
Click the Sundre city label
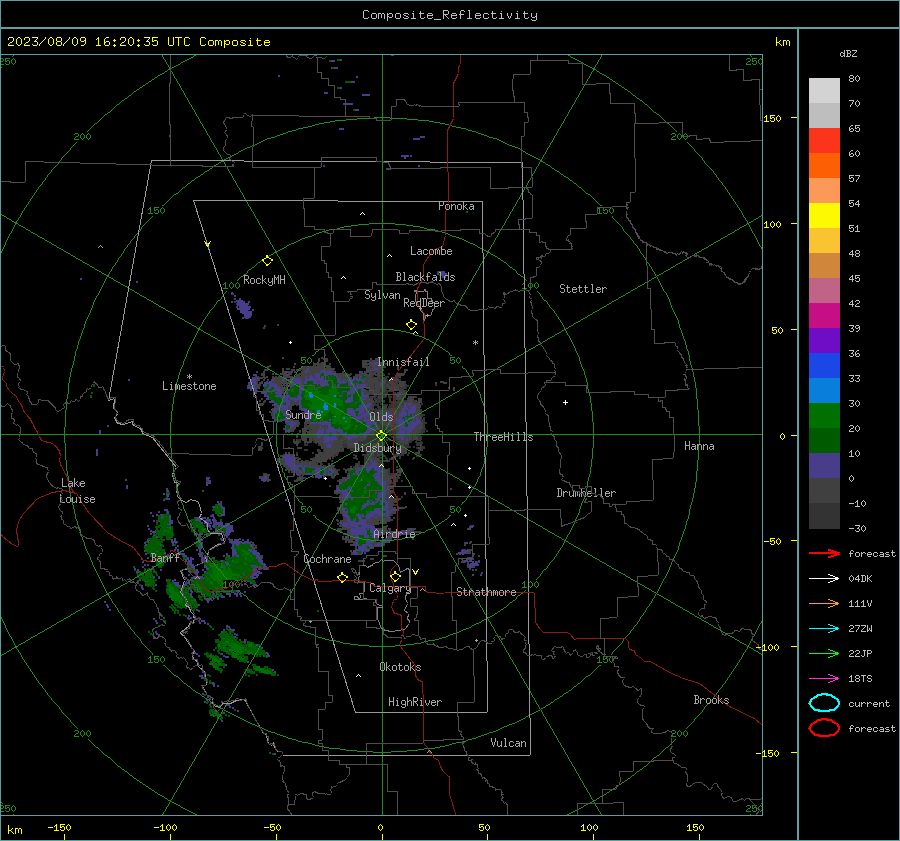(303, 414)
